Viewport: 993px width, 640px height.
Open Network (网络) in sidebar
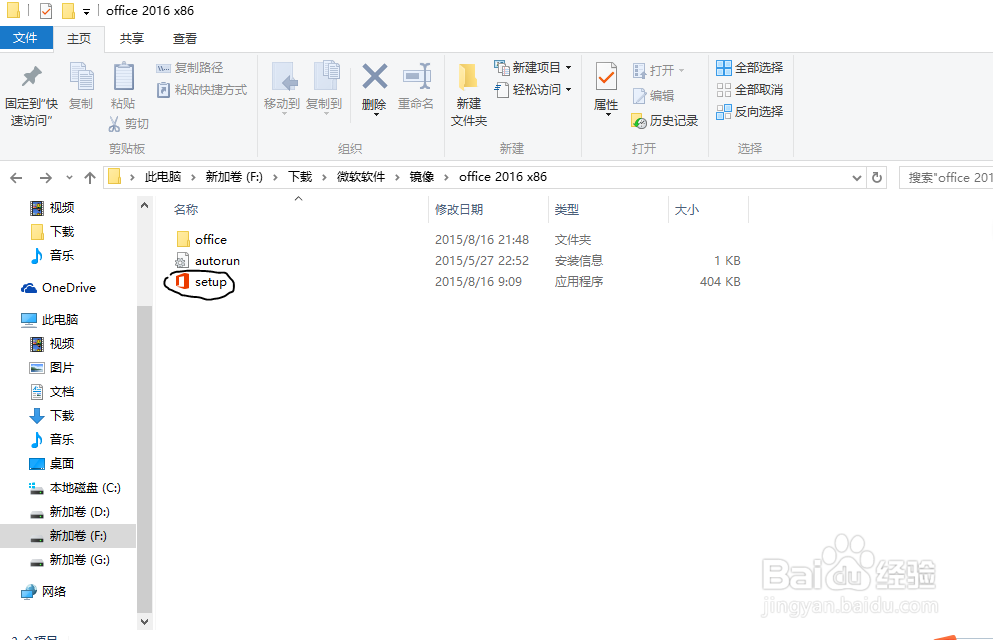coord(43,592)
